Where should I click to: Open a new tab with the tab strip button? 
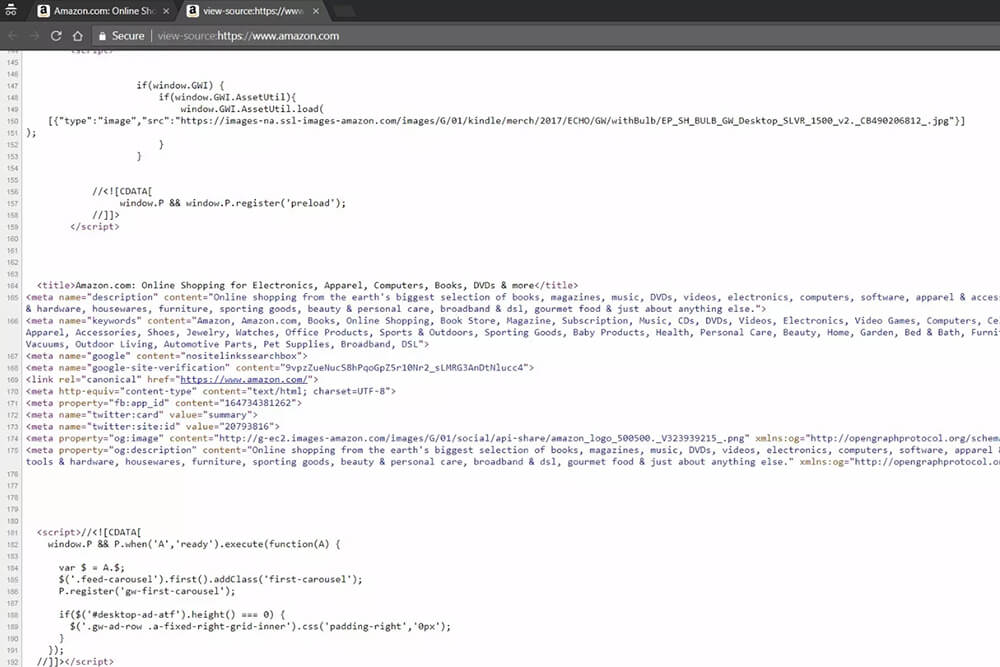pos(344,11)
